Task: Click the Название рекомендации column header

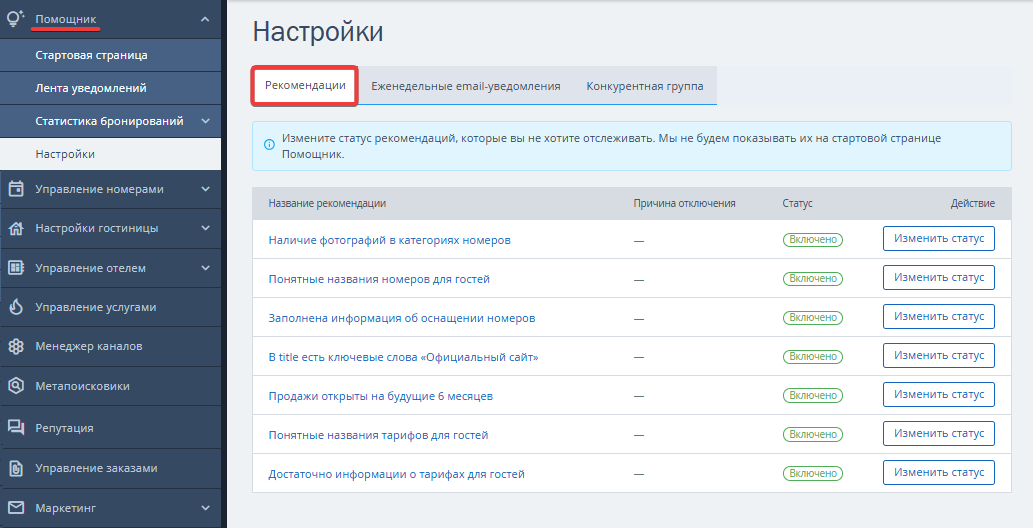Action: pos(327,203)
